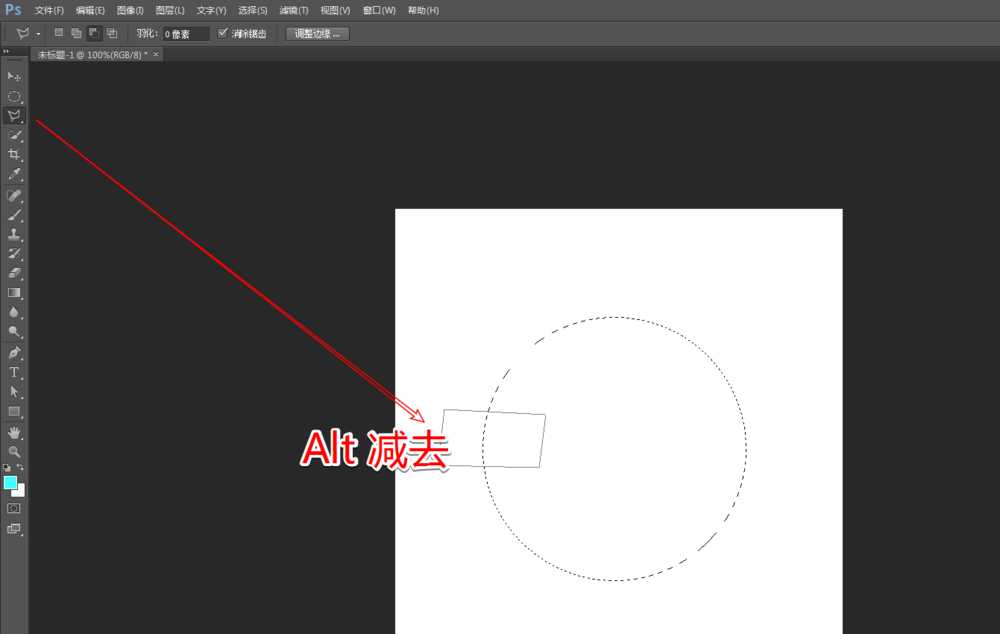Open the 窗口 (Window) menu
This screenshot has width=1000, height=634.
pyautogui.click(x=376, y=10)
